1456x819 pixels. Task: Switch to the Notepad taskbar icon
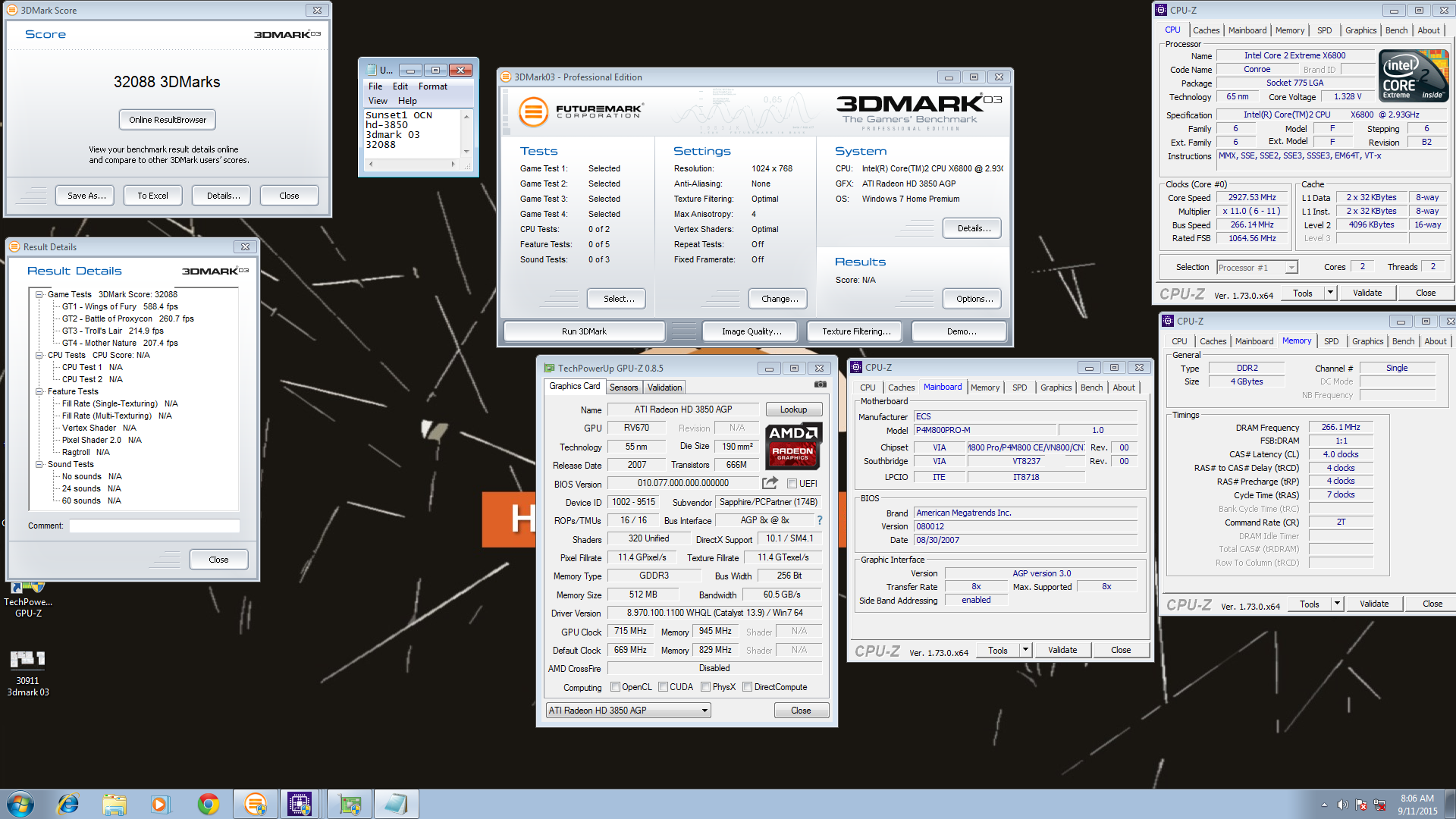(x=396, y=804)
